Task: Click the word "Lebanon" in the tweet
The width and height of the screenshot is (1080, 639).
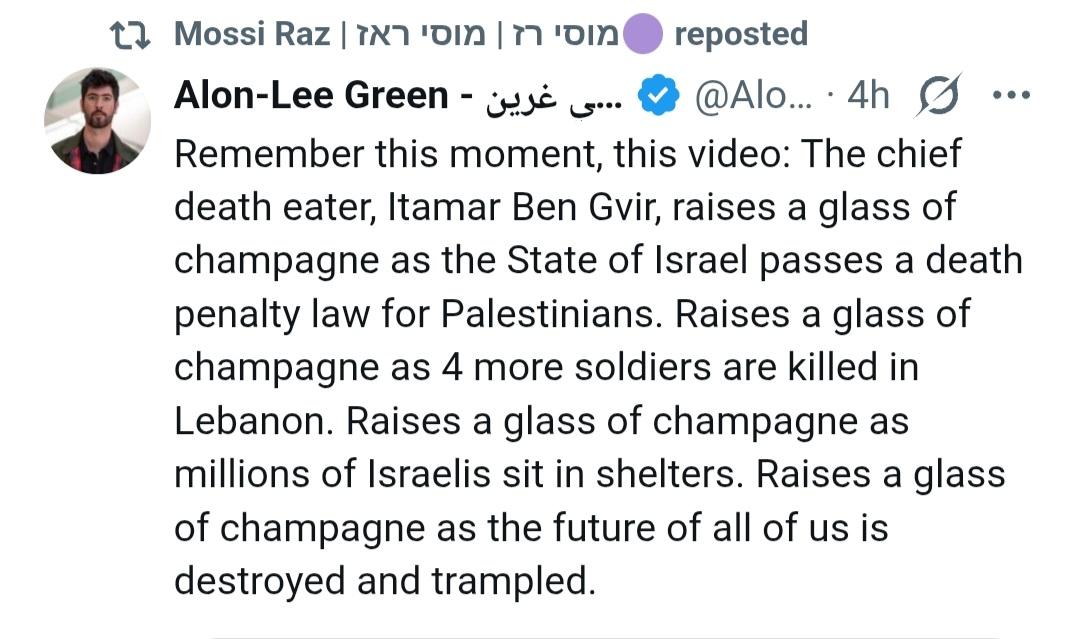Action: coord(253,420)
